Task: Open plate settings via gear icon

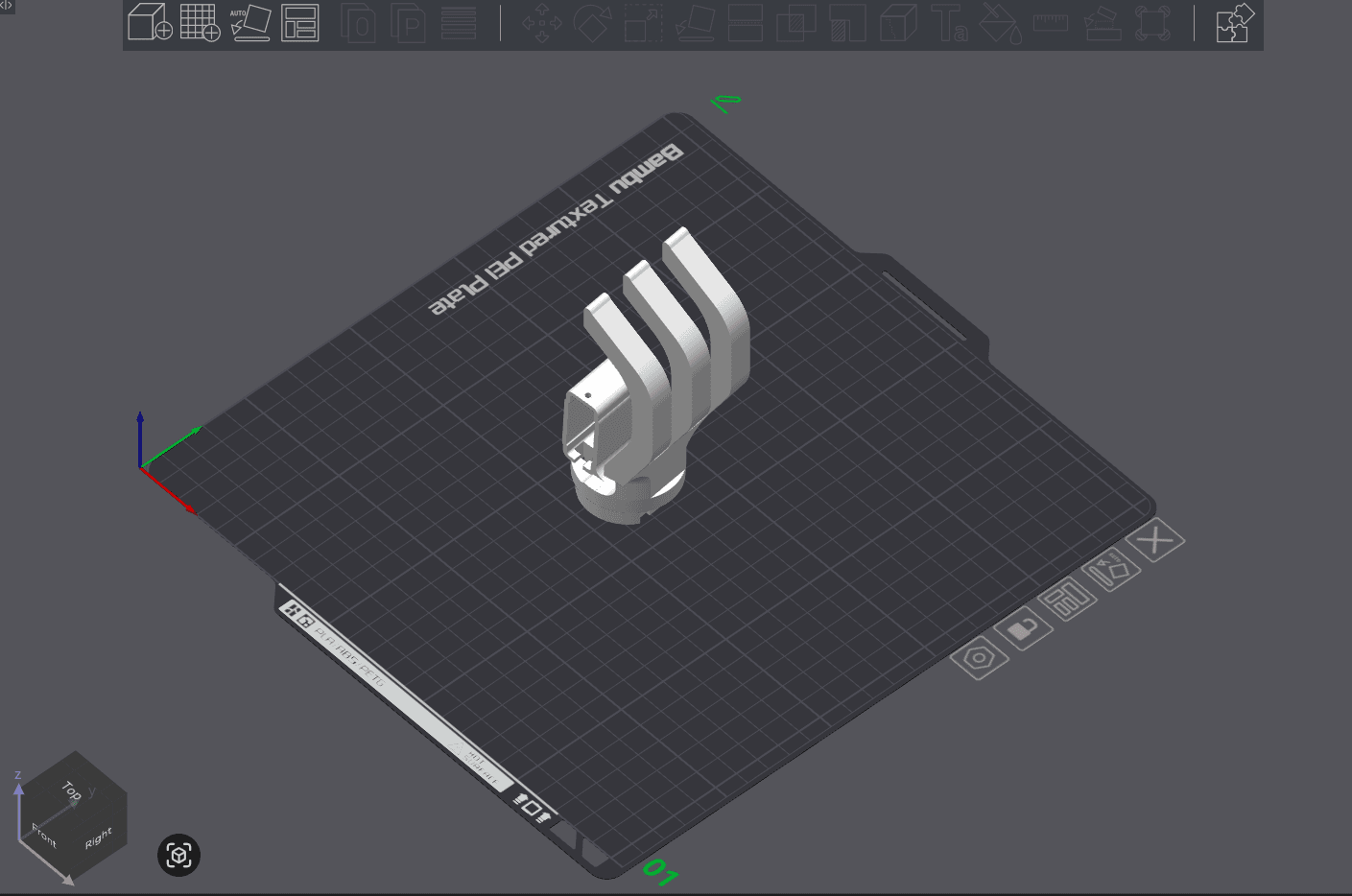Action: pos(981,658)
